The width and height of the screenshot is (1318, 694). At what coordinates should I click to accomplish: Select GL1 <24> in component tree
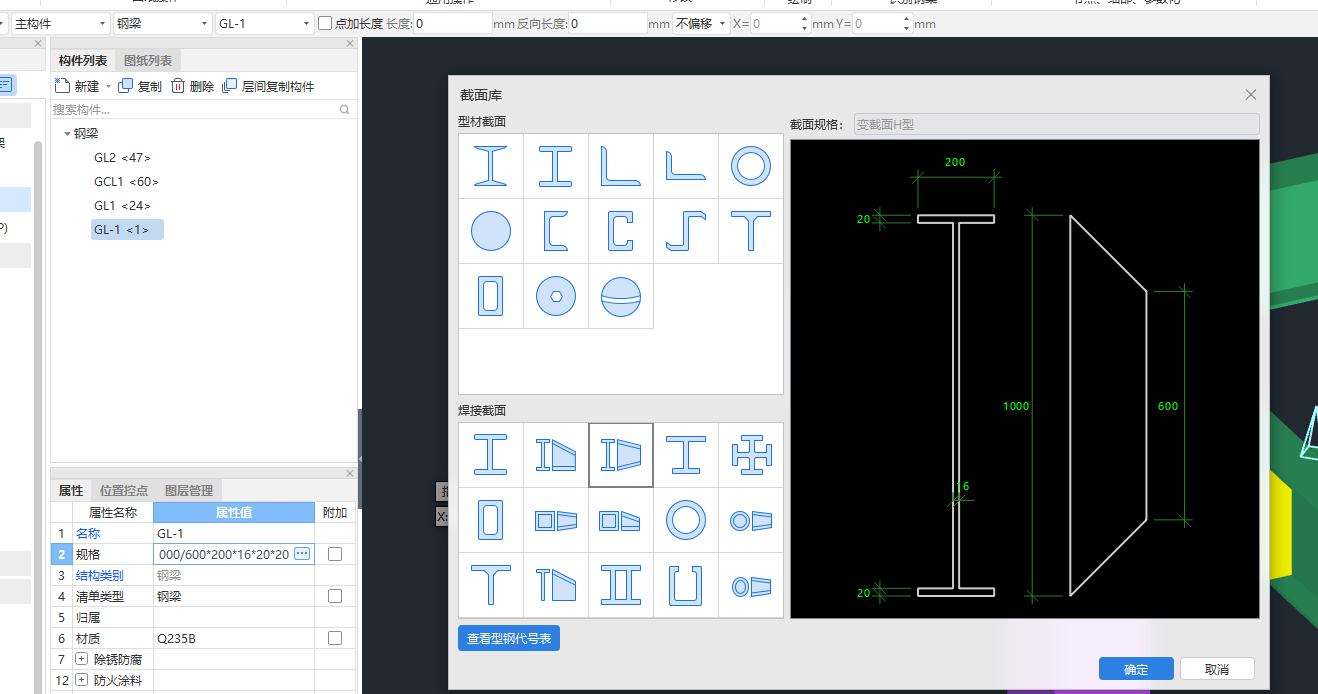coord(122,206)
